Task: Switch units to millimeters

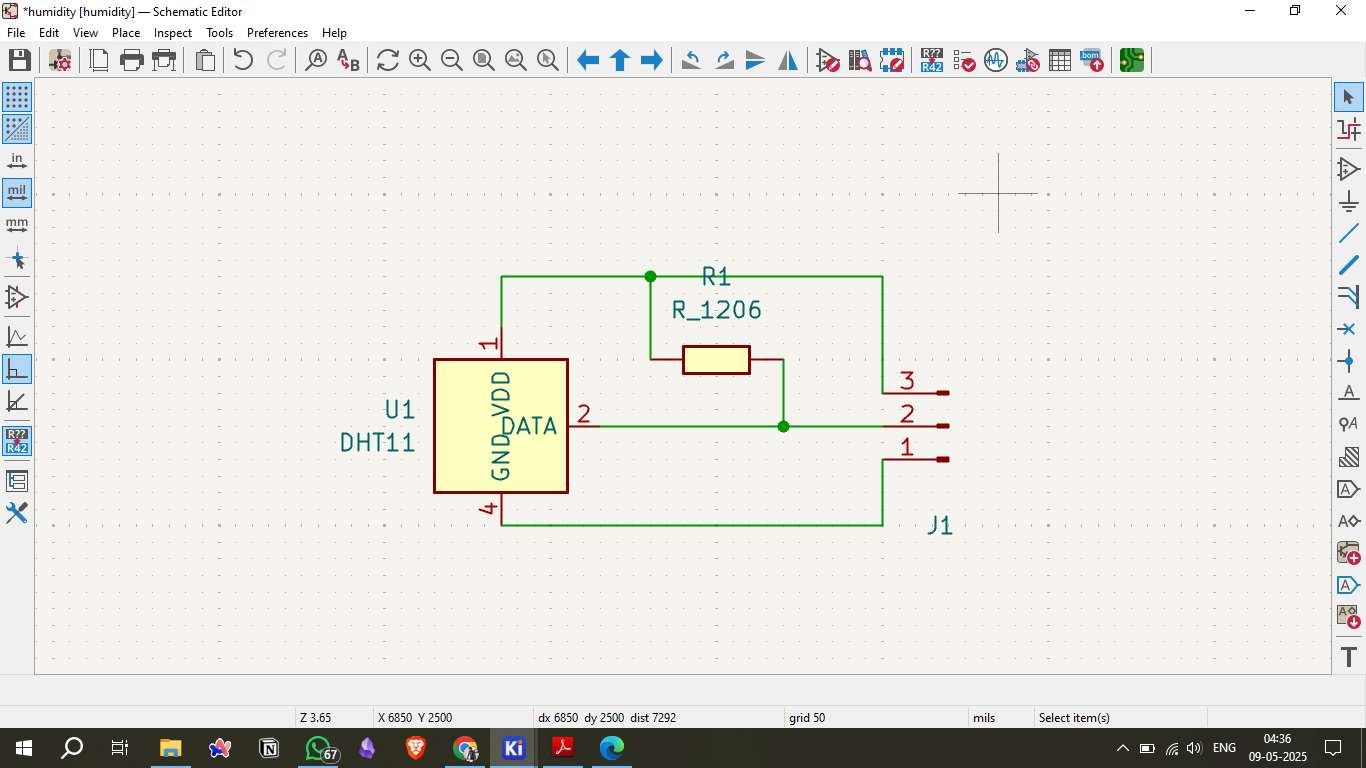Action: pyautogui.click(x=17, y=225)
